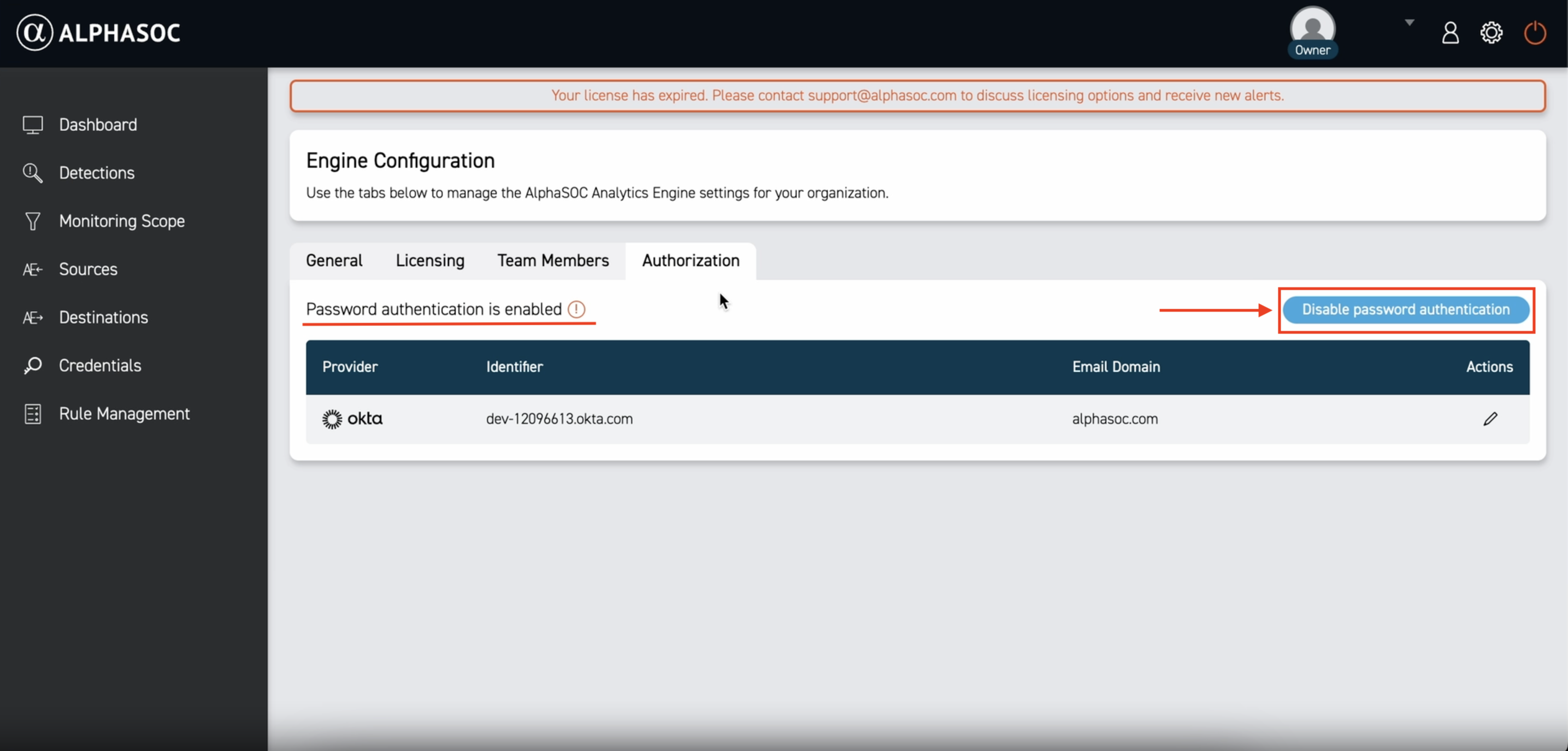
Task: Open the Team Members tab
Action: pyautogui.click(x=553, y=261)
